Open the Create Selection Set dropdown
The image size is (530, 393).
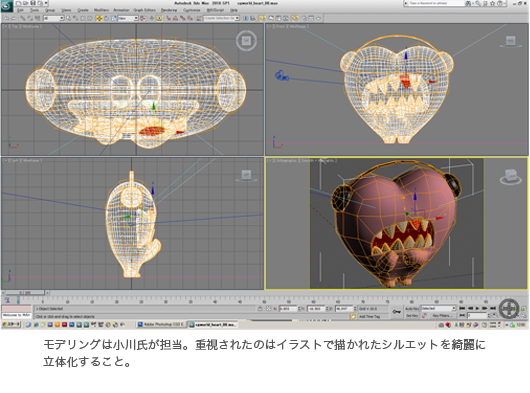[222, 18]
